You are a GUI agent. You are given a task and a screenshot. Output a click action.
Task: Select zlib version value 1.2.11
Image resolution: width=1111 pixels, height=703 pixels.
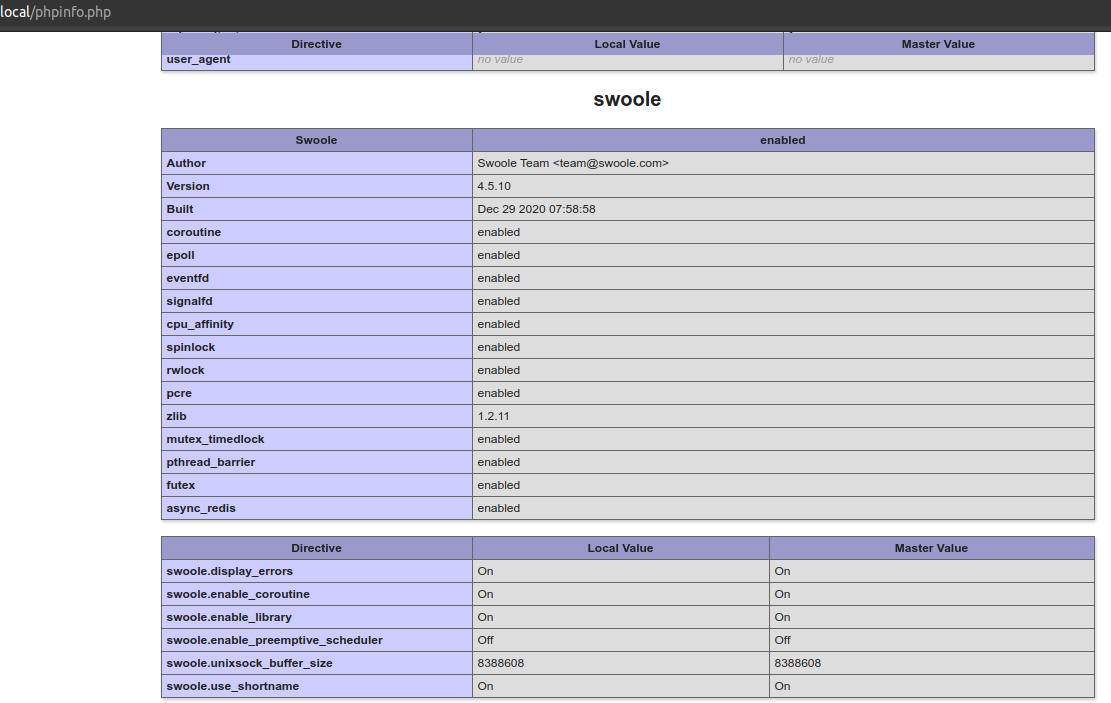tap(493, 416)
